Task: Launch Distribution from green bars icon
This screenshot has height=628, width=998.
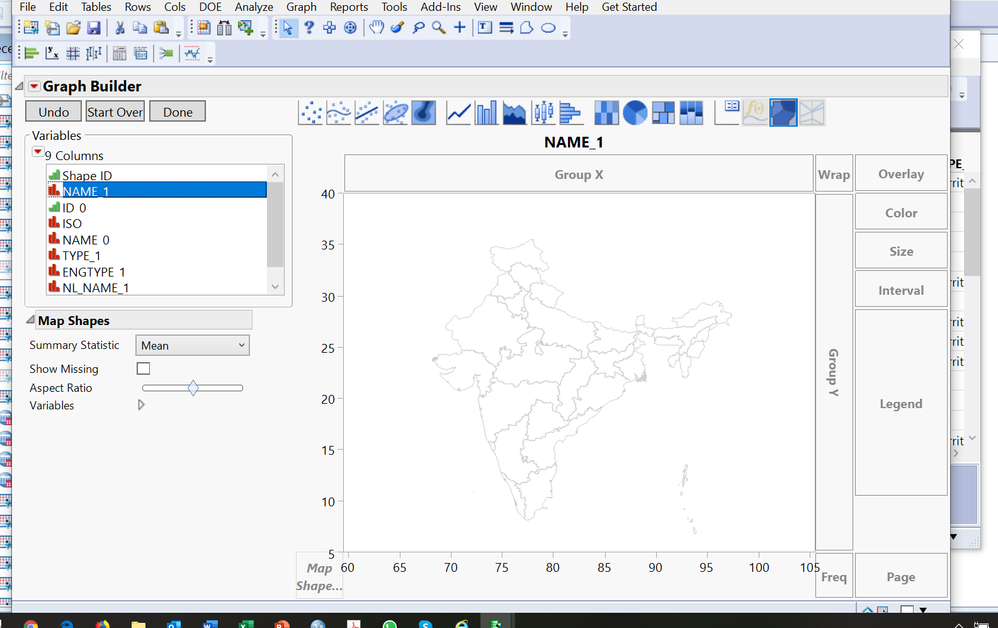Action: click(x=32, y=53)
